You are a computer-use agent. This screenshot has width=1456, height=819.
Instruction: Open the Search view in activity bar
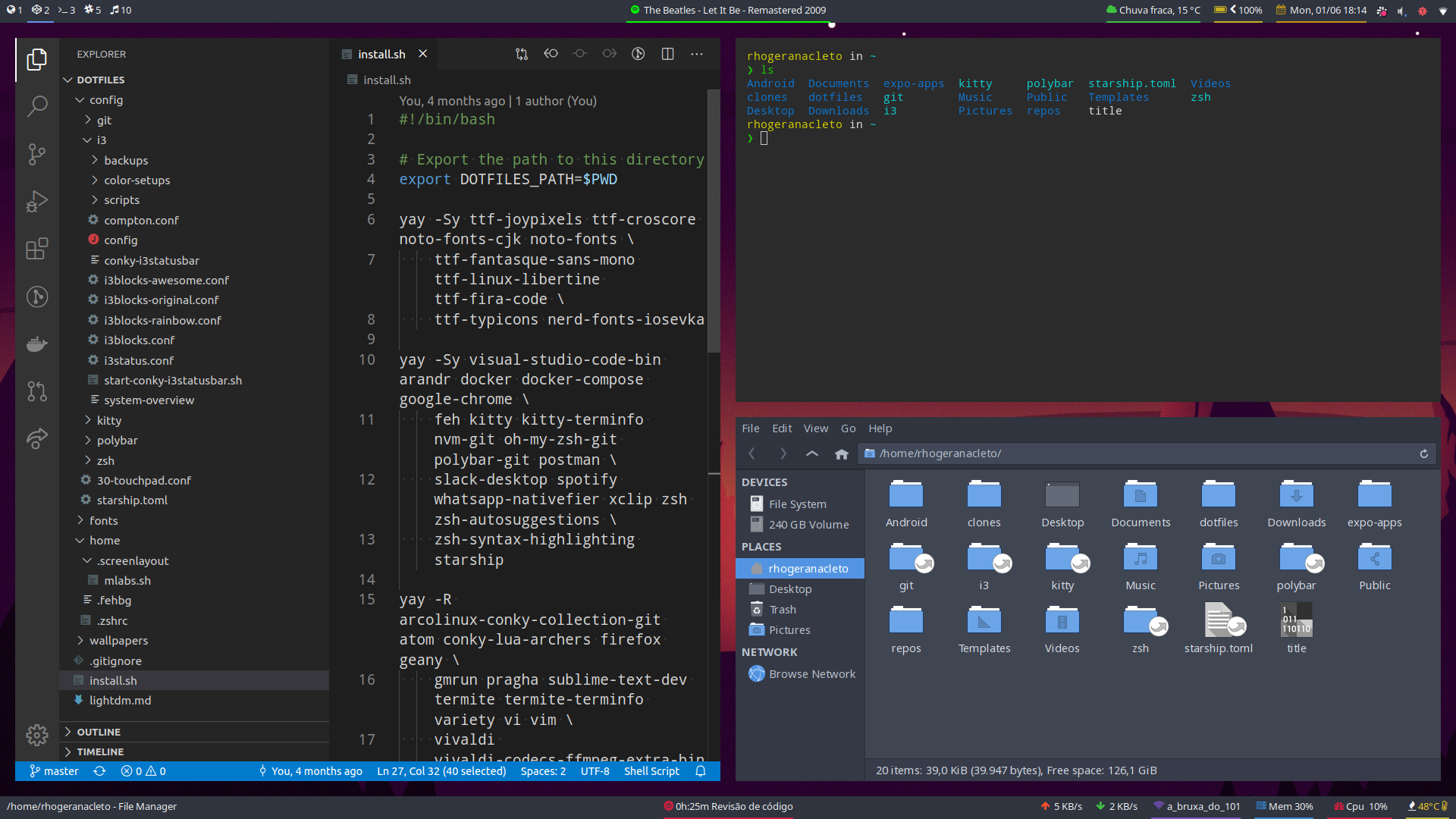[x=36, y=106]
